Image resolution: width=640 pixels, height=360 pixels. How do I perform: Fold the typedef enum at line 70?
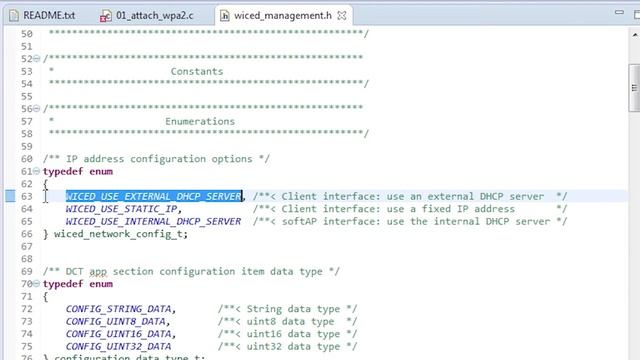(x=37, y=284)
